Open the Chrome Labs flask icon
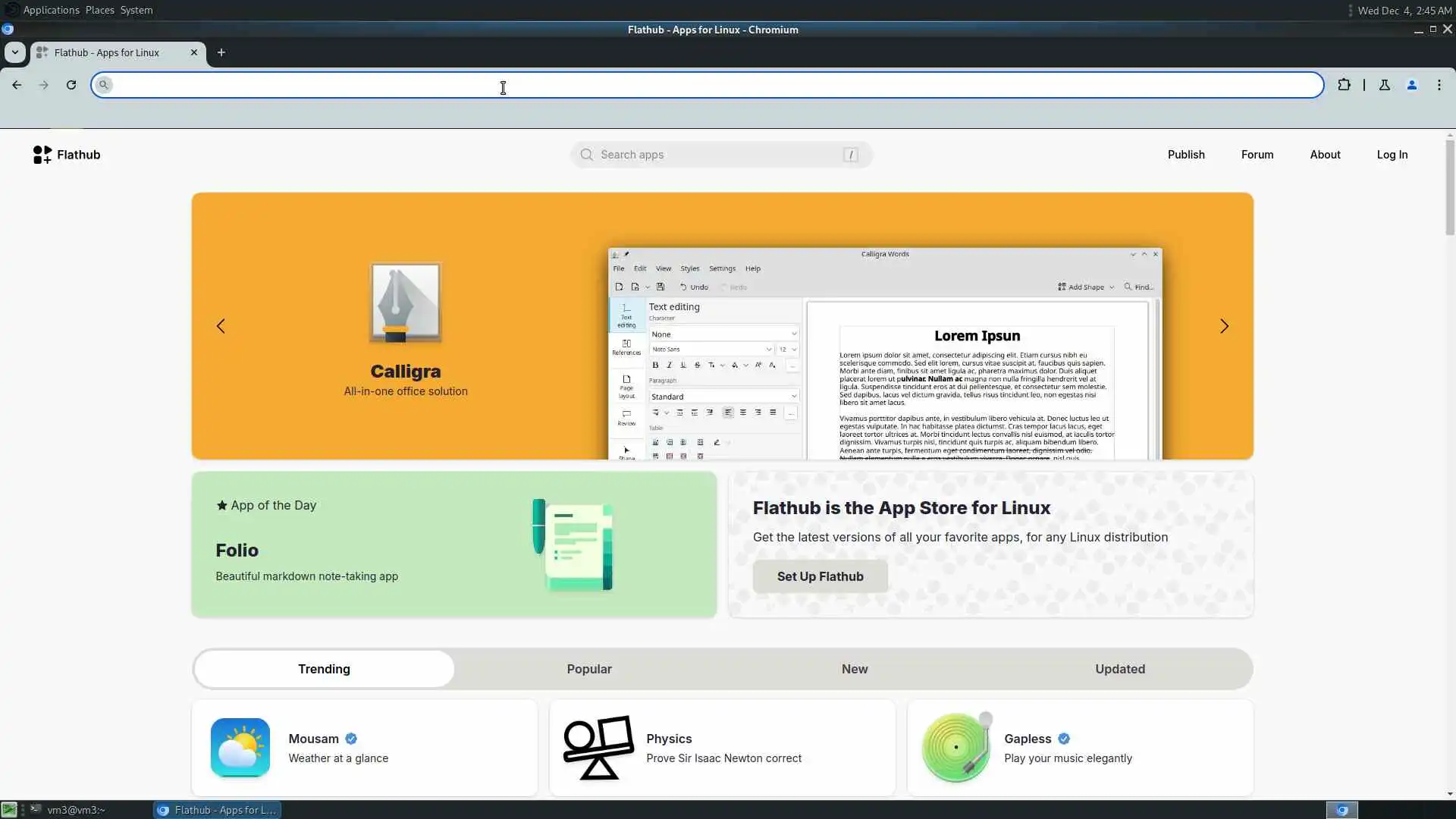Screen dimensions: 1456x819 pos(1384,85)
